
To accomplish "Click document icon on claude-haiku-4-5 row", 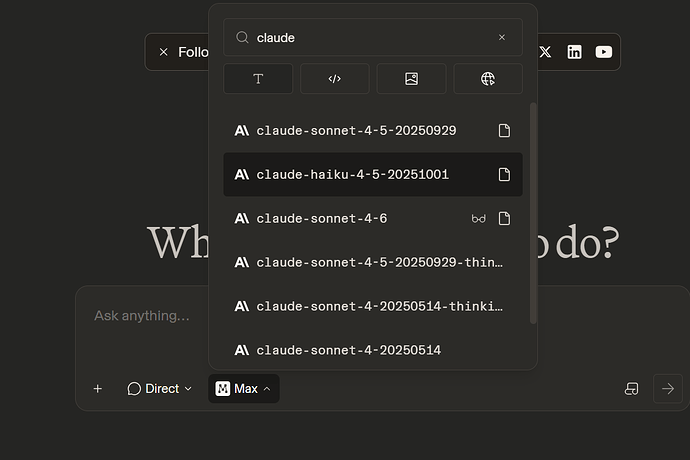I will pyautogui.click(x=504, y=175).
